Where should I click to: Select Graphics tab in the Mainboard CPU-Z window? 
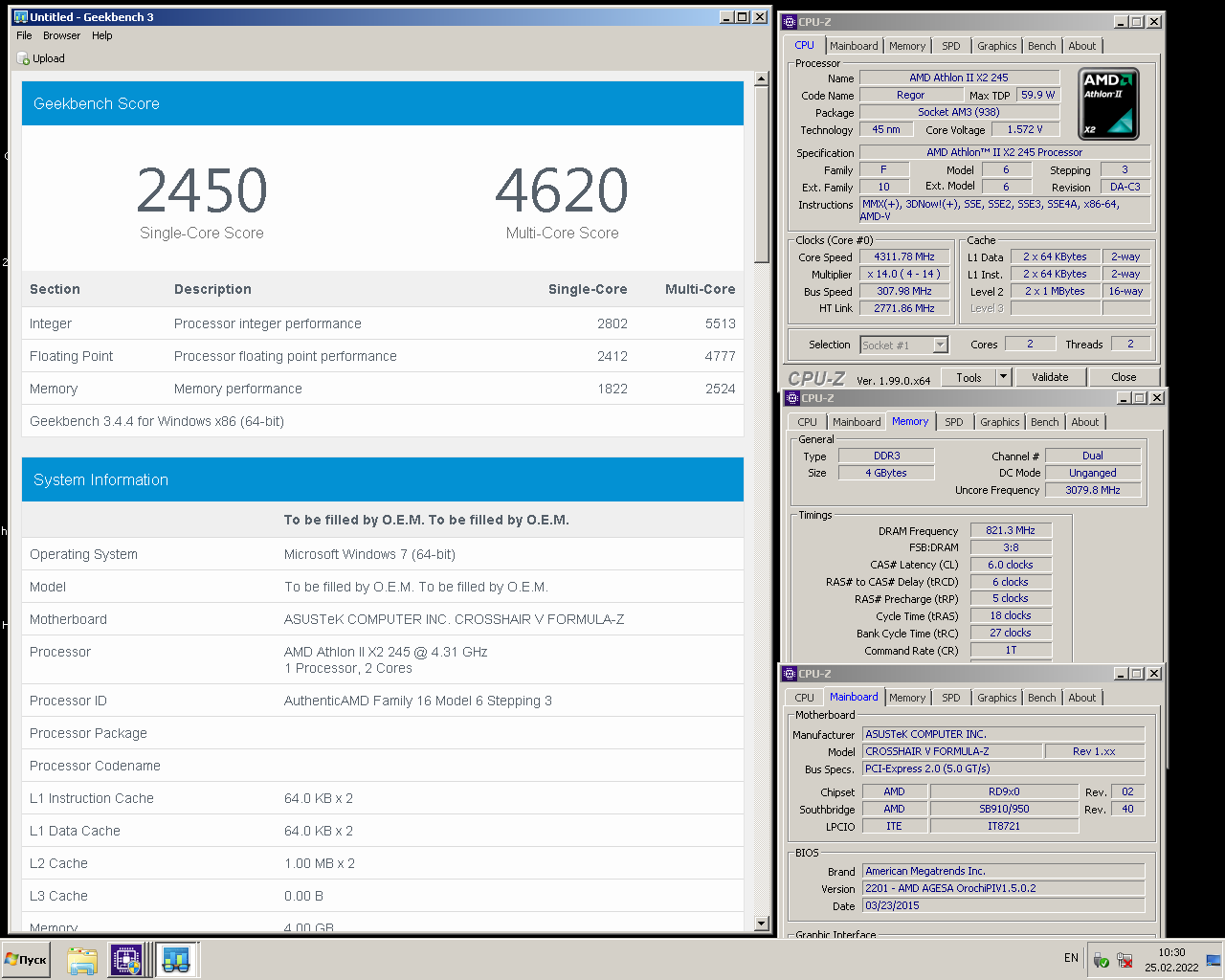tap(997, 698)
